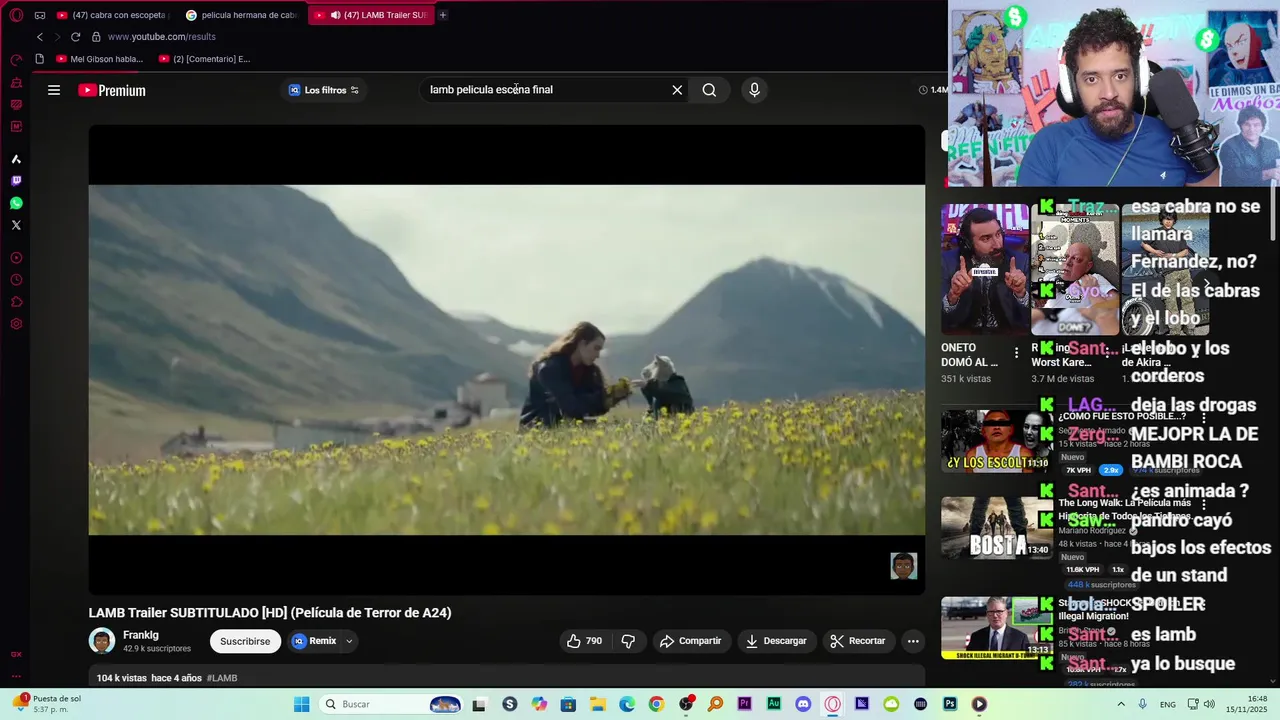
Task: Show hidden system tray icons chevron
Action: [x=1119, y=704]
